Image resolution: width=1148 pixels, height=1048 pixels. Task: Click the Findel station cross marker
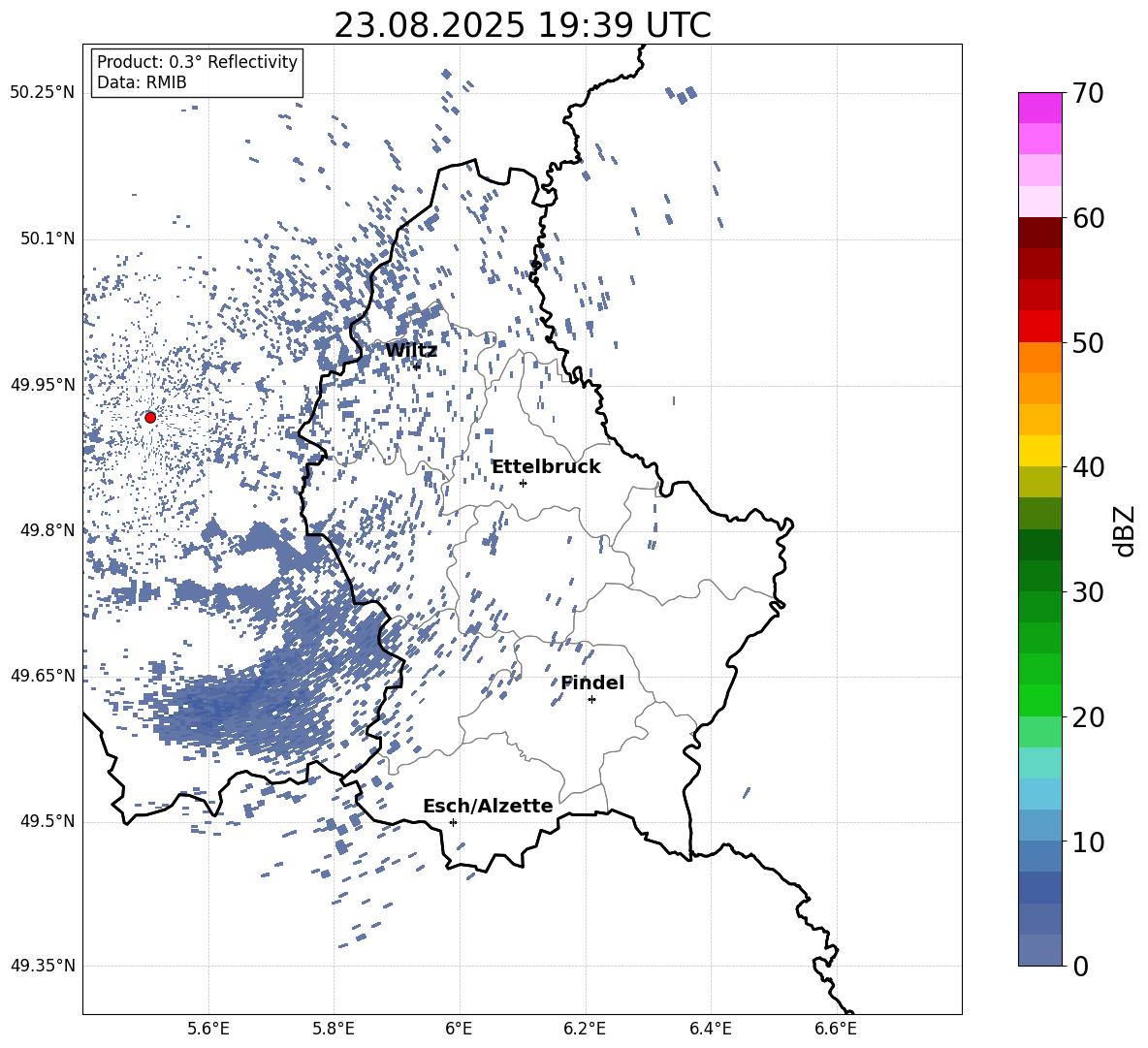click(x=591, y=700)
